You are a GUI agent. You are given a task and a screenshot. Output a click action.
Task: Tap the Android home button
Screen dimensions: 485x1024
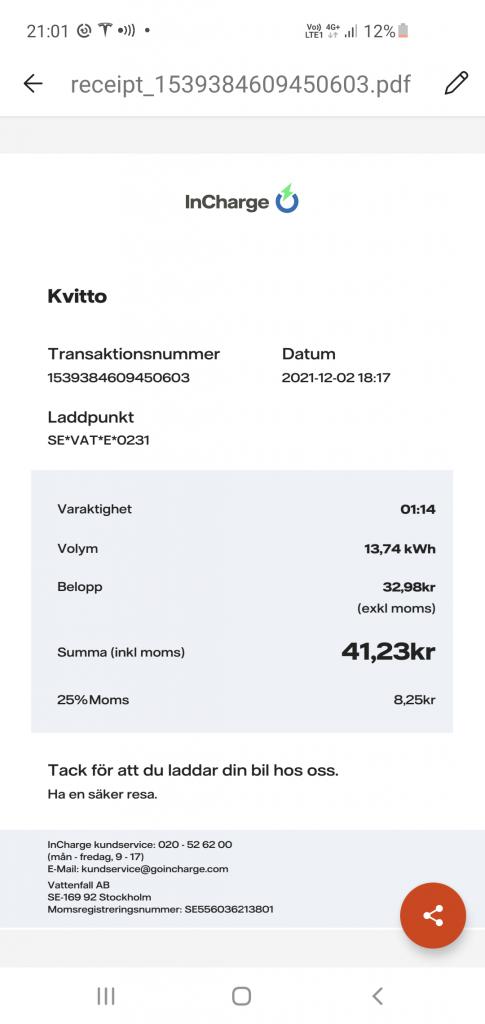click(242, 996)
